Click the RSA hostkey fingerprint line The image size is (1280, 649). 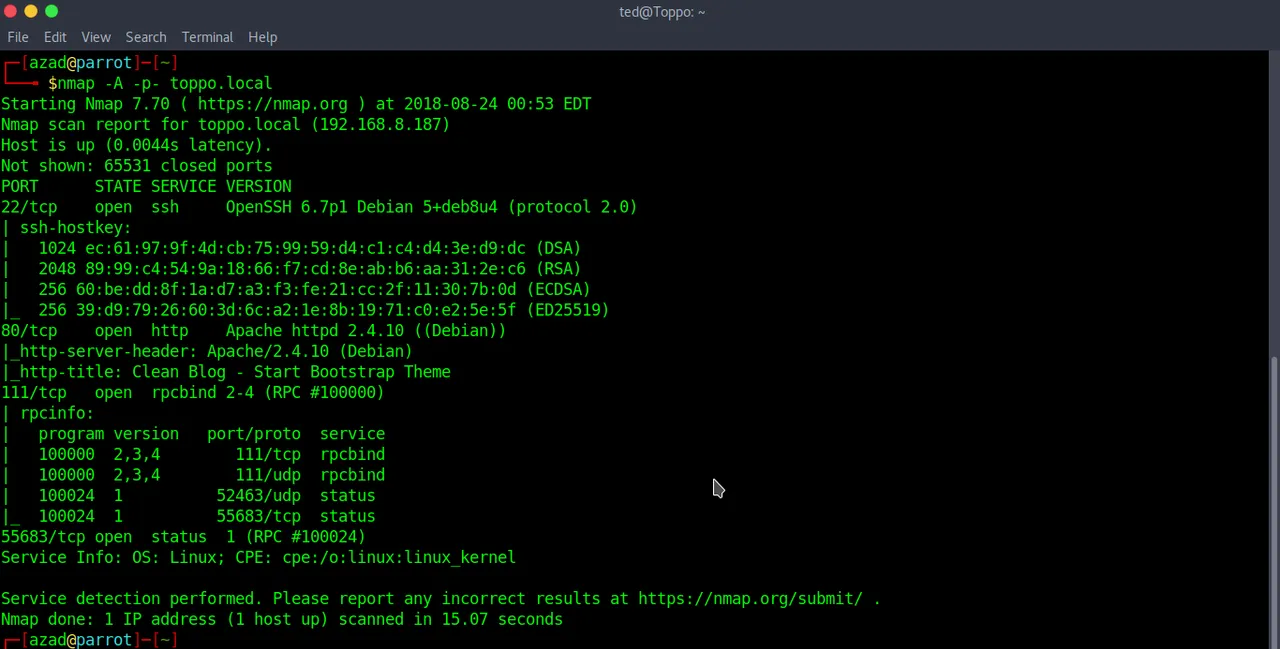pyautogui.click(x=291, y=269)
